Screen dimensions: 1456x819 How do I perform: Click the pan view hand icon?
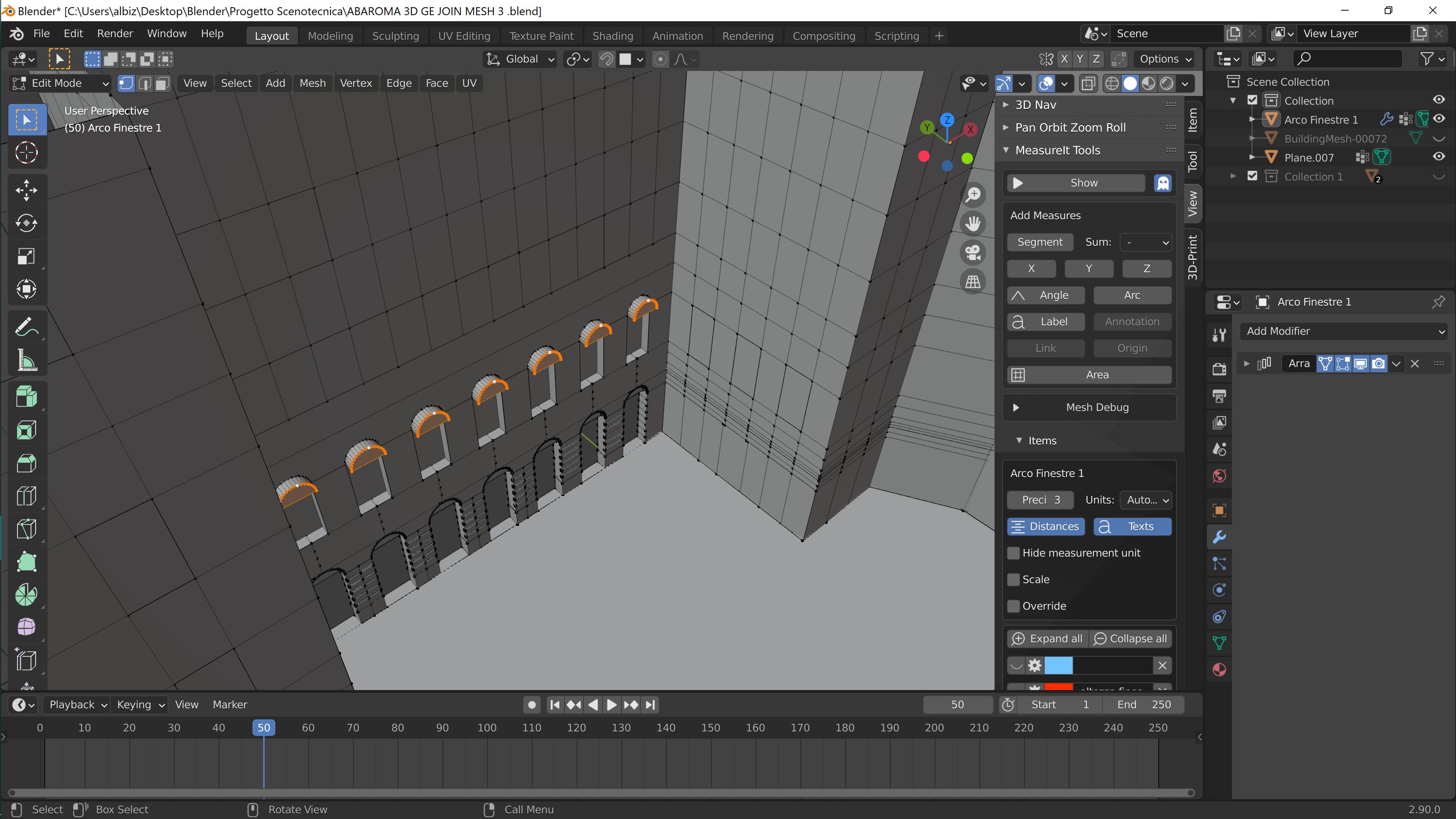(973, 224)
